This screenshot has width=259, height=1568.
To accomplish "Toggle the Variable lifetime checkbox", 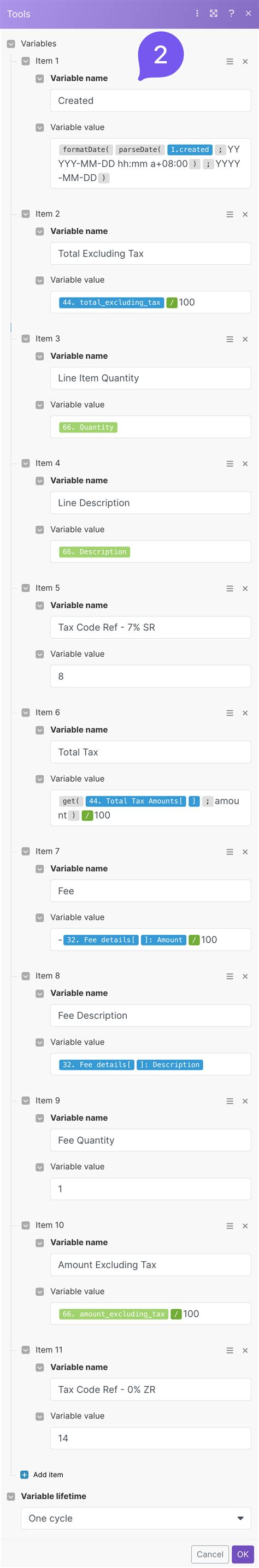I will click(11, 1496).
